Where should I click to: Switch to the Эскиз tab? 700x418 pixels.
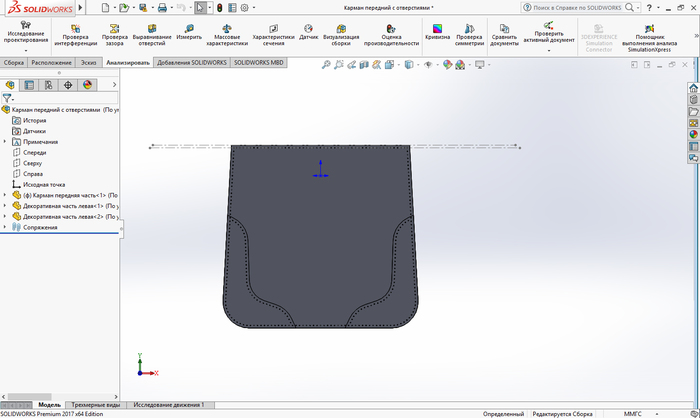click(x=89, y=62)
